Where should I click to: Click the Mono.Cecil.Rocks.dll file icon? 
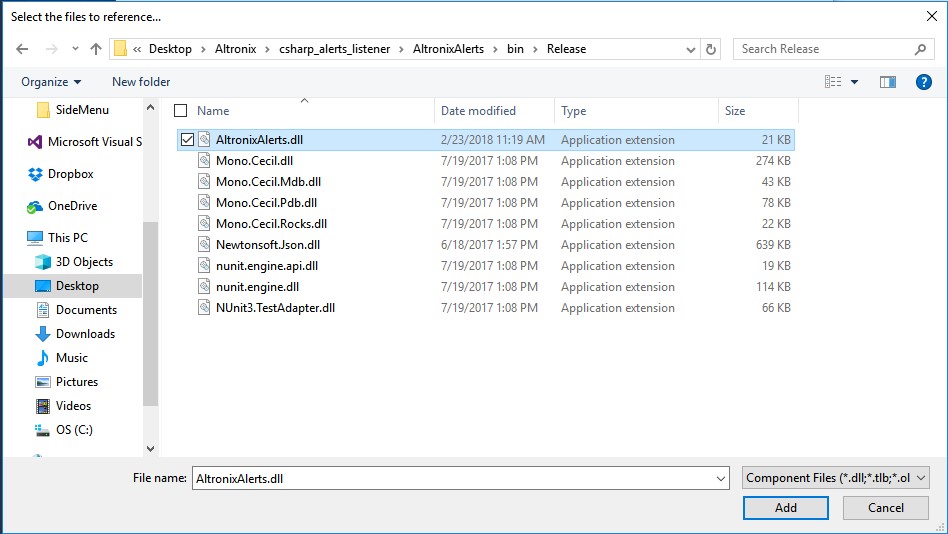[x=204, y=223]
